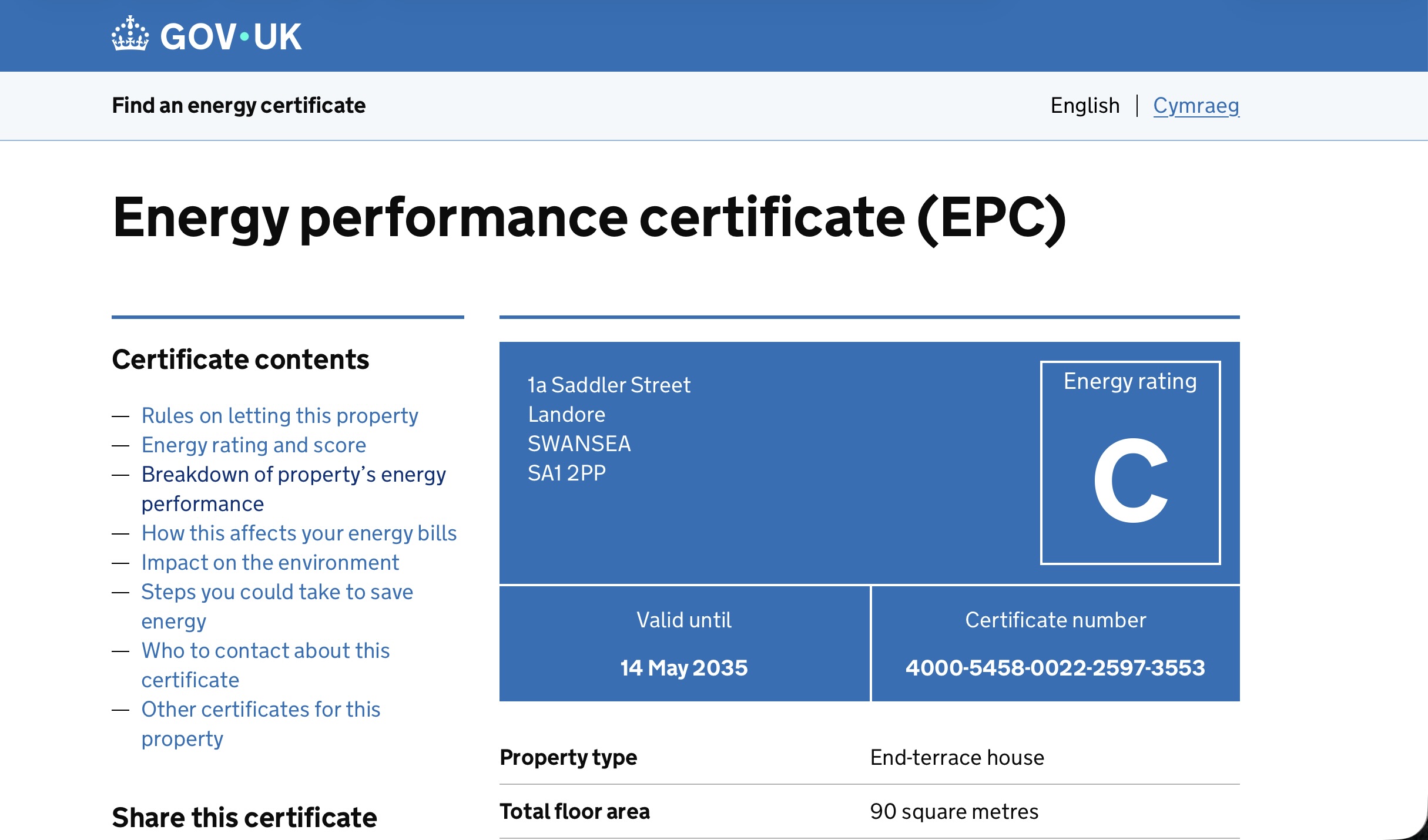Navigate to 'How this affects your energy bills'
This screenshot has width=1428, height=840.
pos(299,533)
